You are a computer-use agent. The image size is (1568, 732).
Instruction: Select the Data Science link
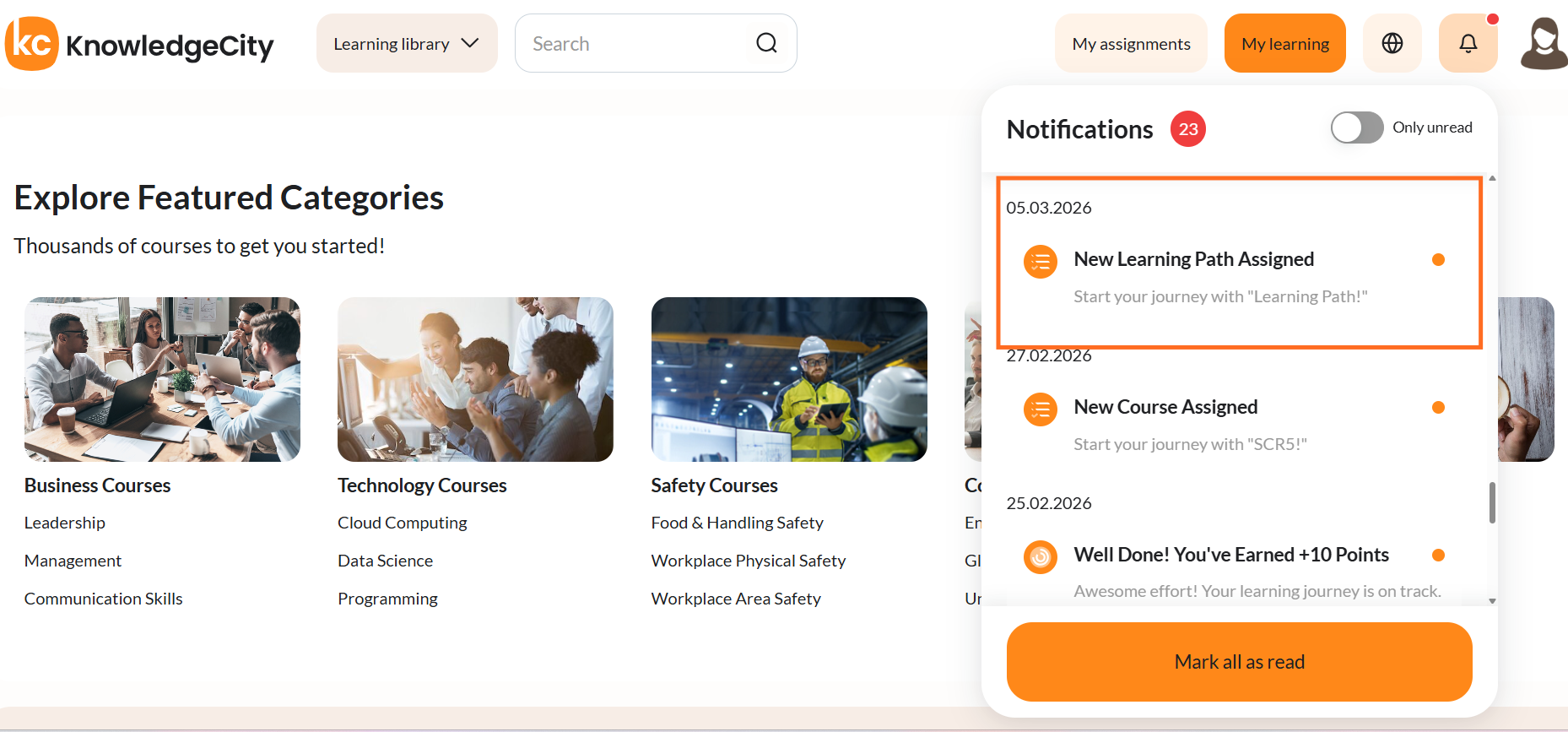(x=385, y=561)
